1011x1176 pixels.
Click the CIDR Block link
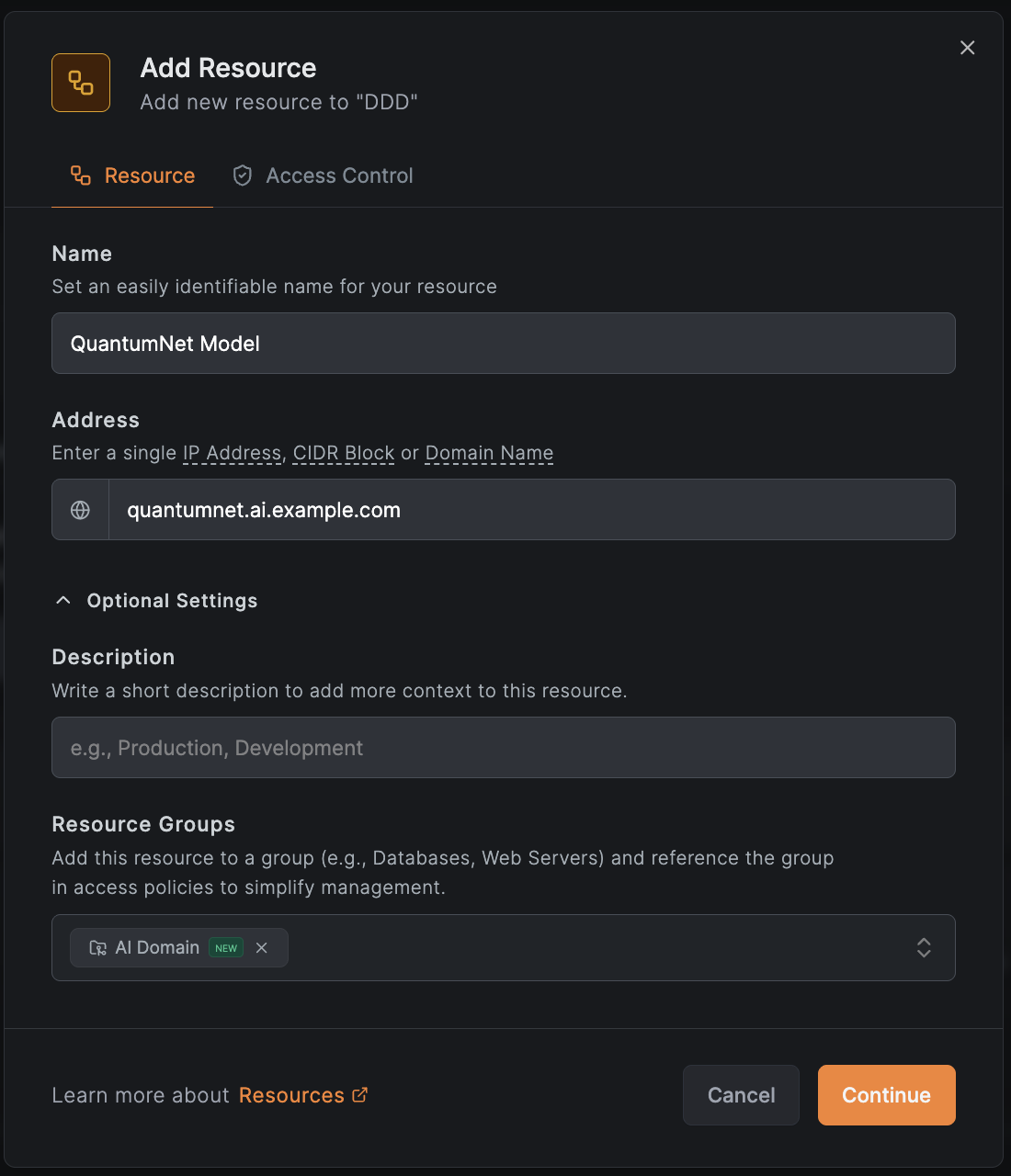pyautogui.click(x=343, y=452)
